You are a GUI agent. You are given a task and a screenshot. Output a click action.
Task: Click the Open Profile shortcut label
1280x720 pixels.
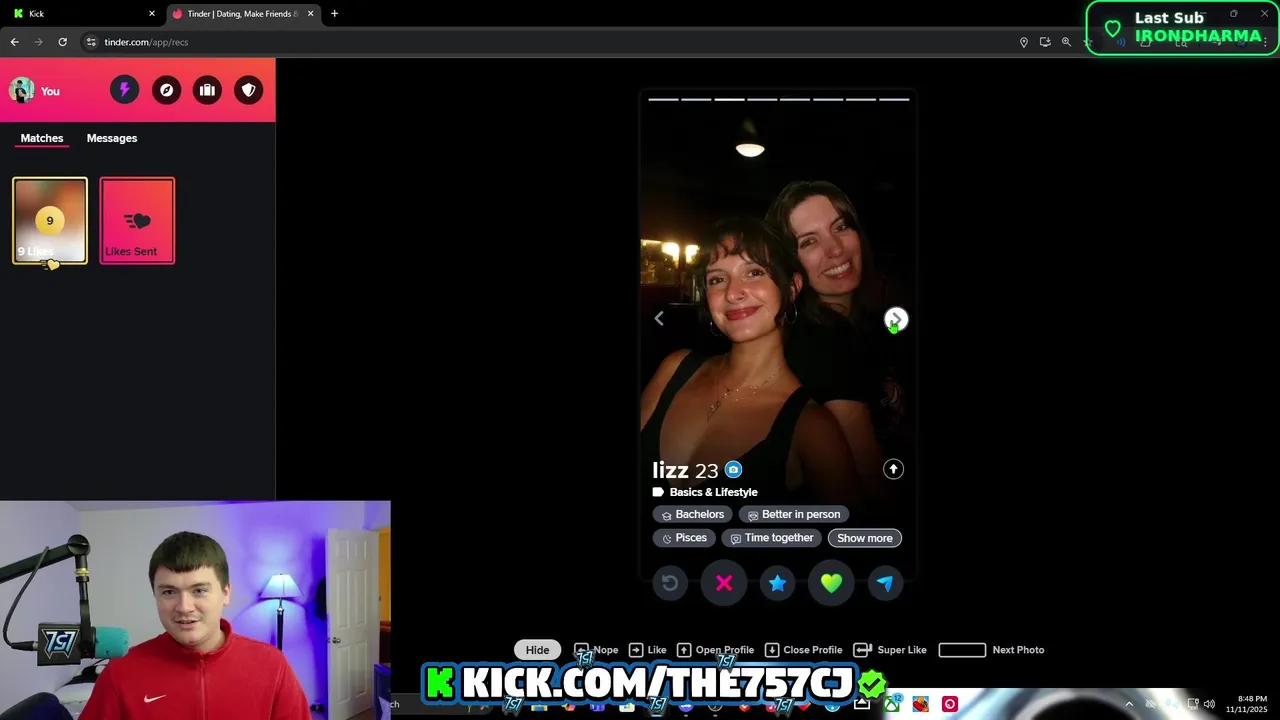[725, 650]
